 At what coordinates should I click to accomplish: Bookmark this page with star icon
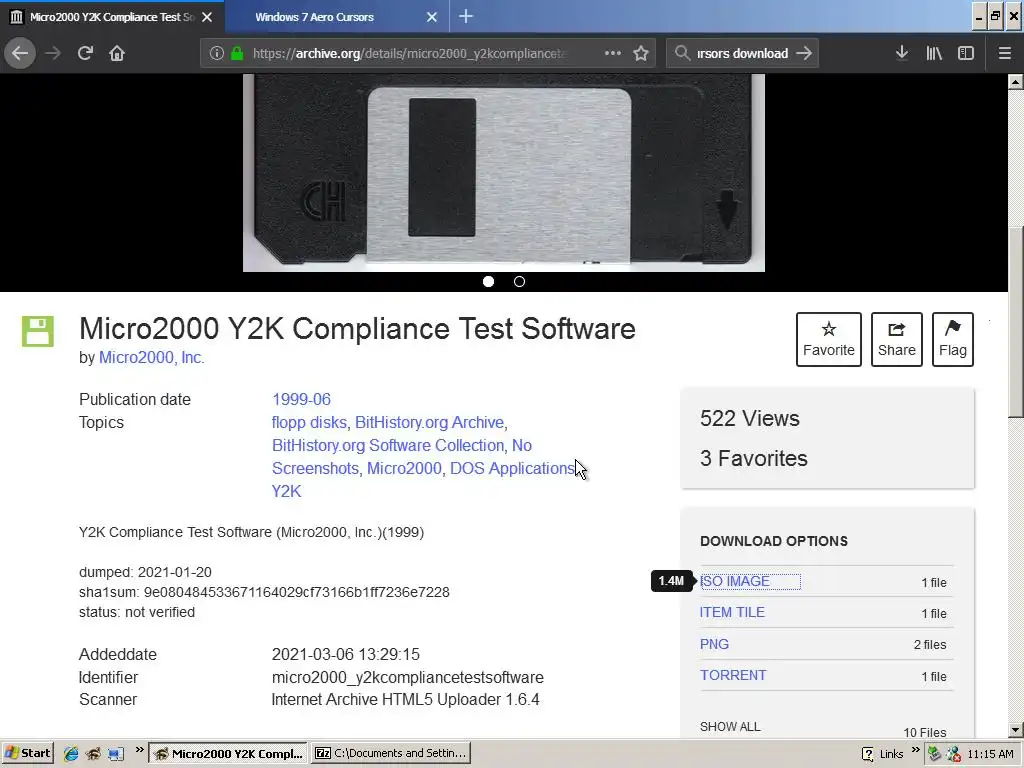(641, 54)
